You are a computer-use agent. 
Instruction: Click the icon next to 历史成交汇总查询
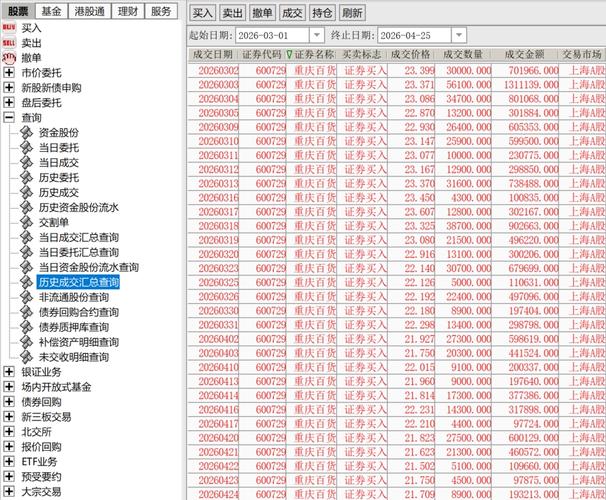pyautogui.click(x=26, y=282)
